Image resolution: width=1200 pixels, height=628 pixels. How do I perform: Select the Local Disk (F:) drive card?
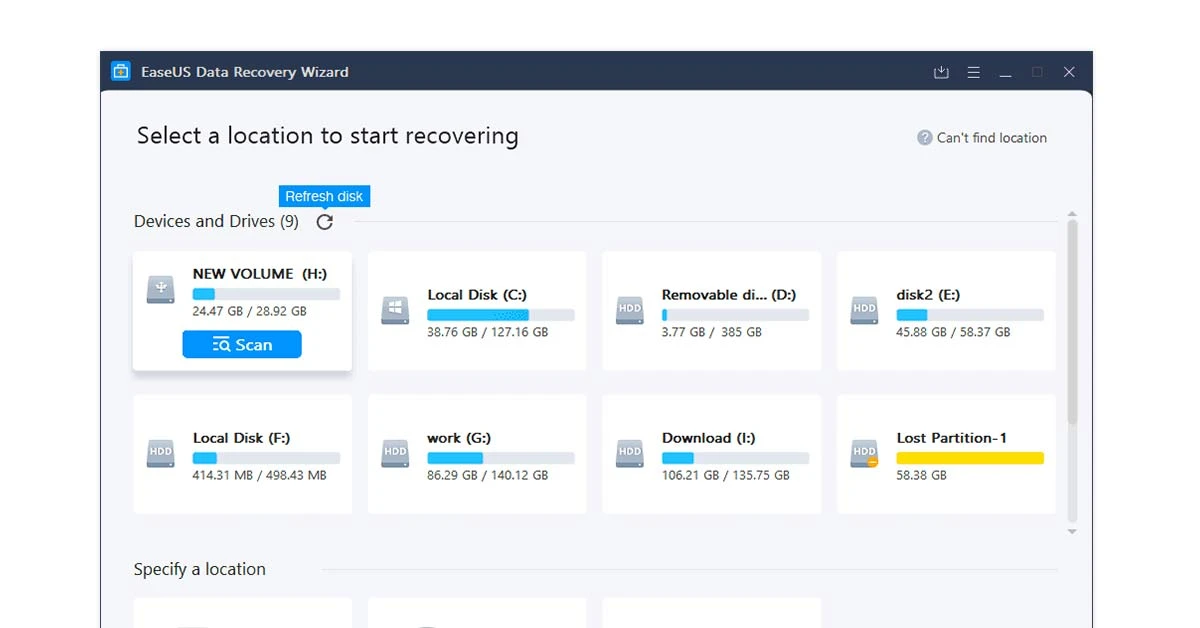click(242, 453)
